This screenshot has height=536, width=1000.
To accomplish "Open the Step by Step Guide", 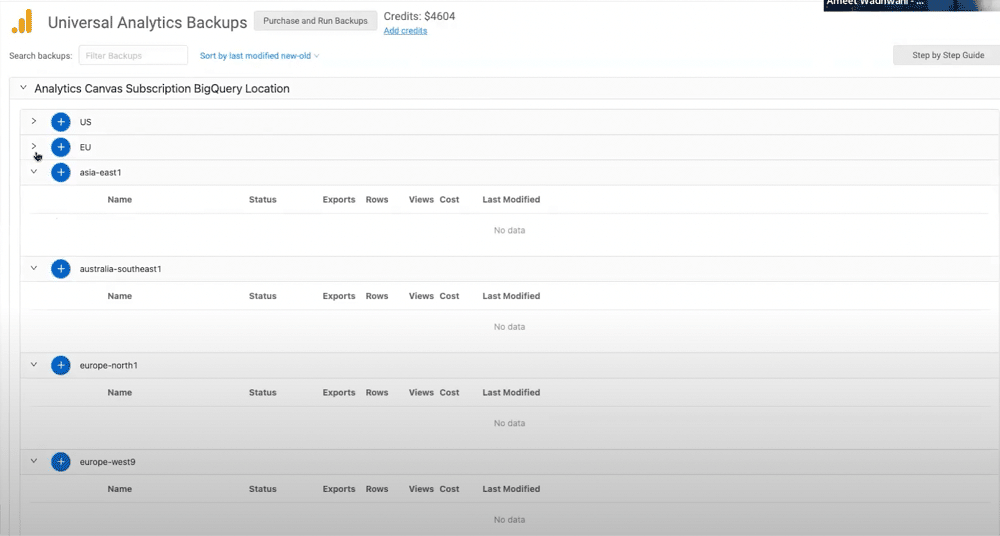I will [x=948, y=56].
